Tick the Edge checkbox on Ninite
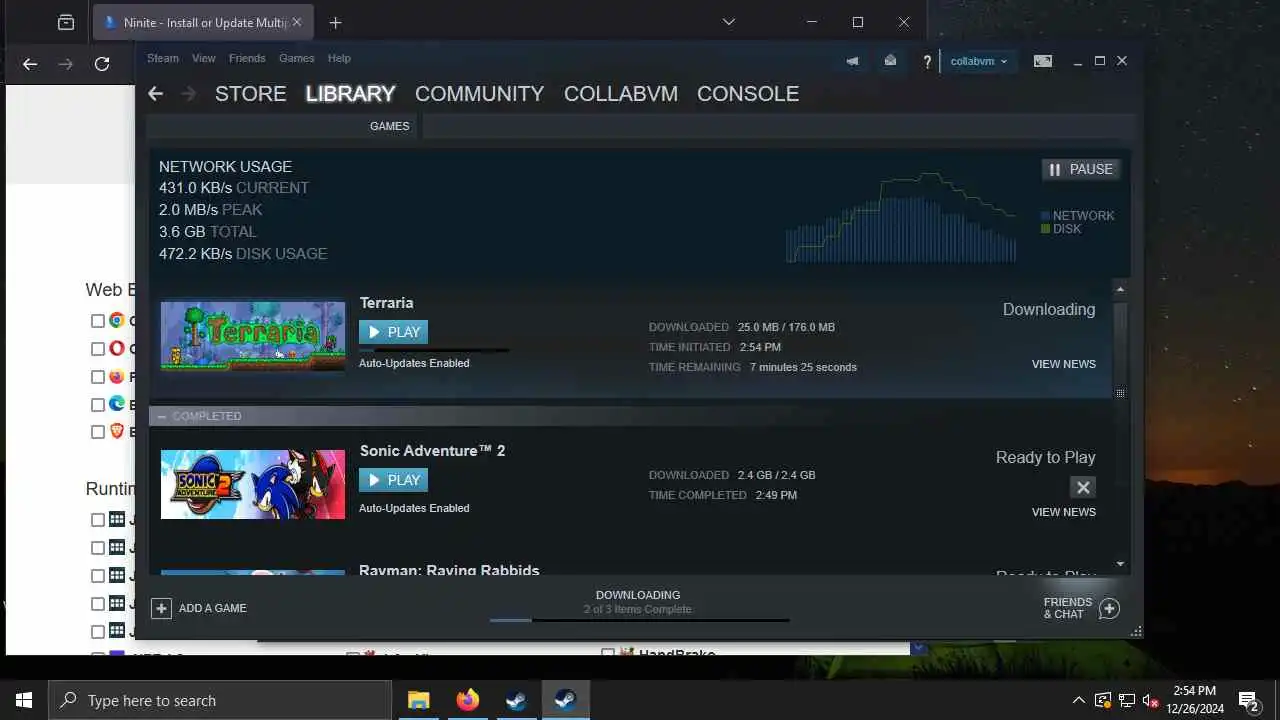The height and width of the screenshot is (720, 1280). point(98,405)
